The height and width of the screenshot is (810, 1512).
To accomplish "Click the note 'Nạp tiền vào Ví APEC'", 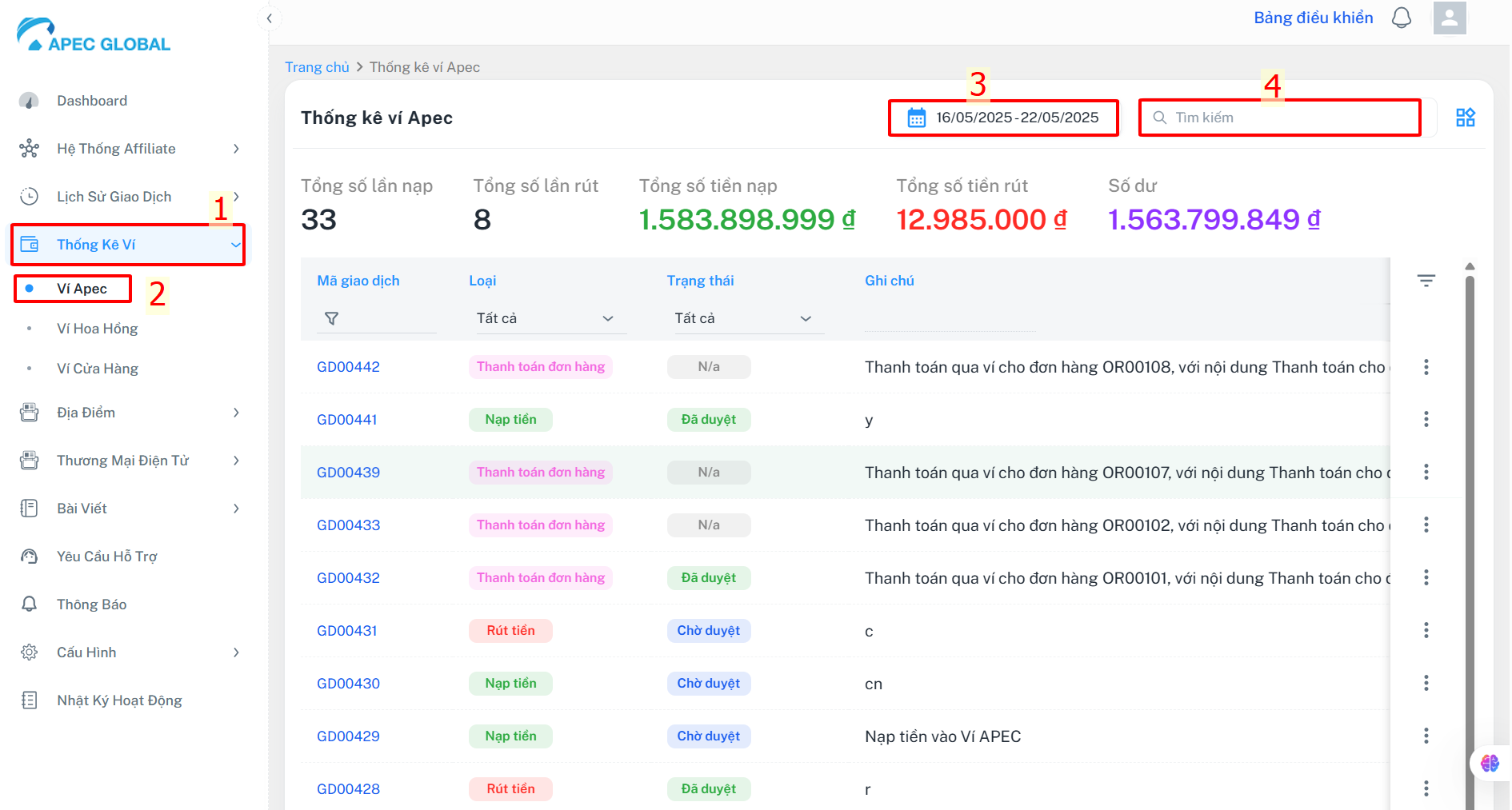I will pyautogui.click(x=942, y=736).
